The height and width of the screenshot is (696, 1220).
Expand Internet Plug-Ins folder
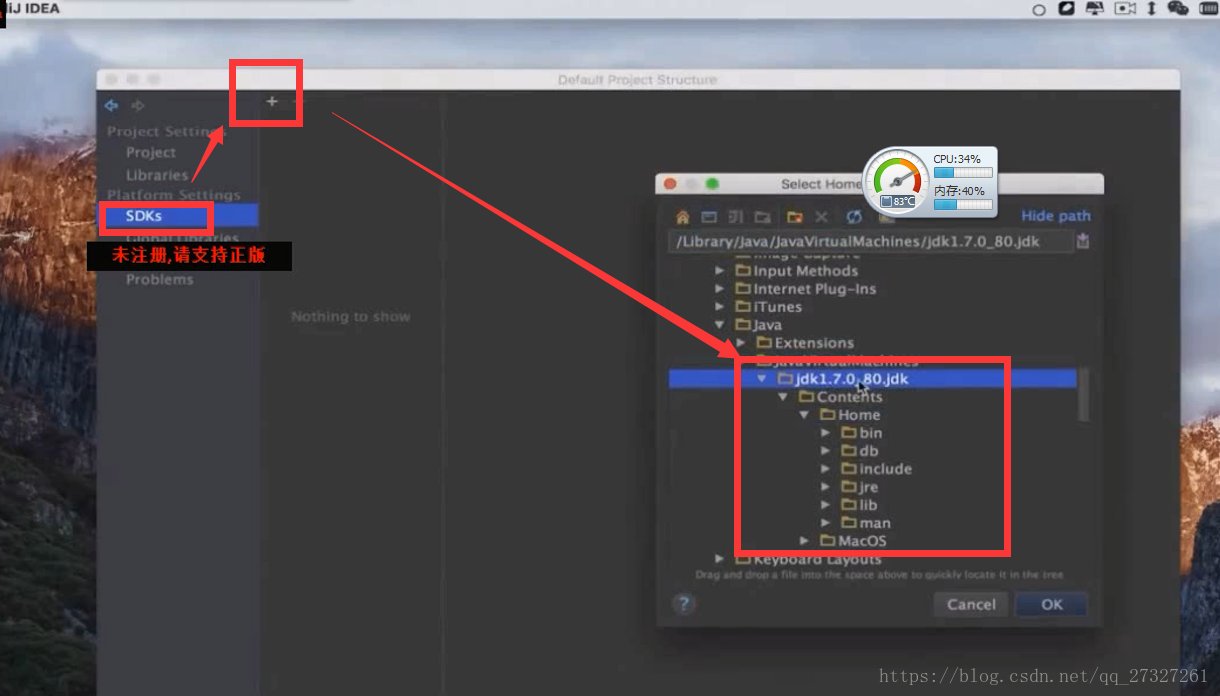click(720, 289)
